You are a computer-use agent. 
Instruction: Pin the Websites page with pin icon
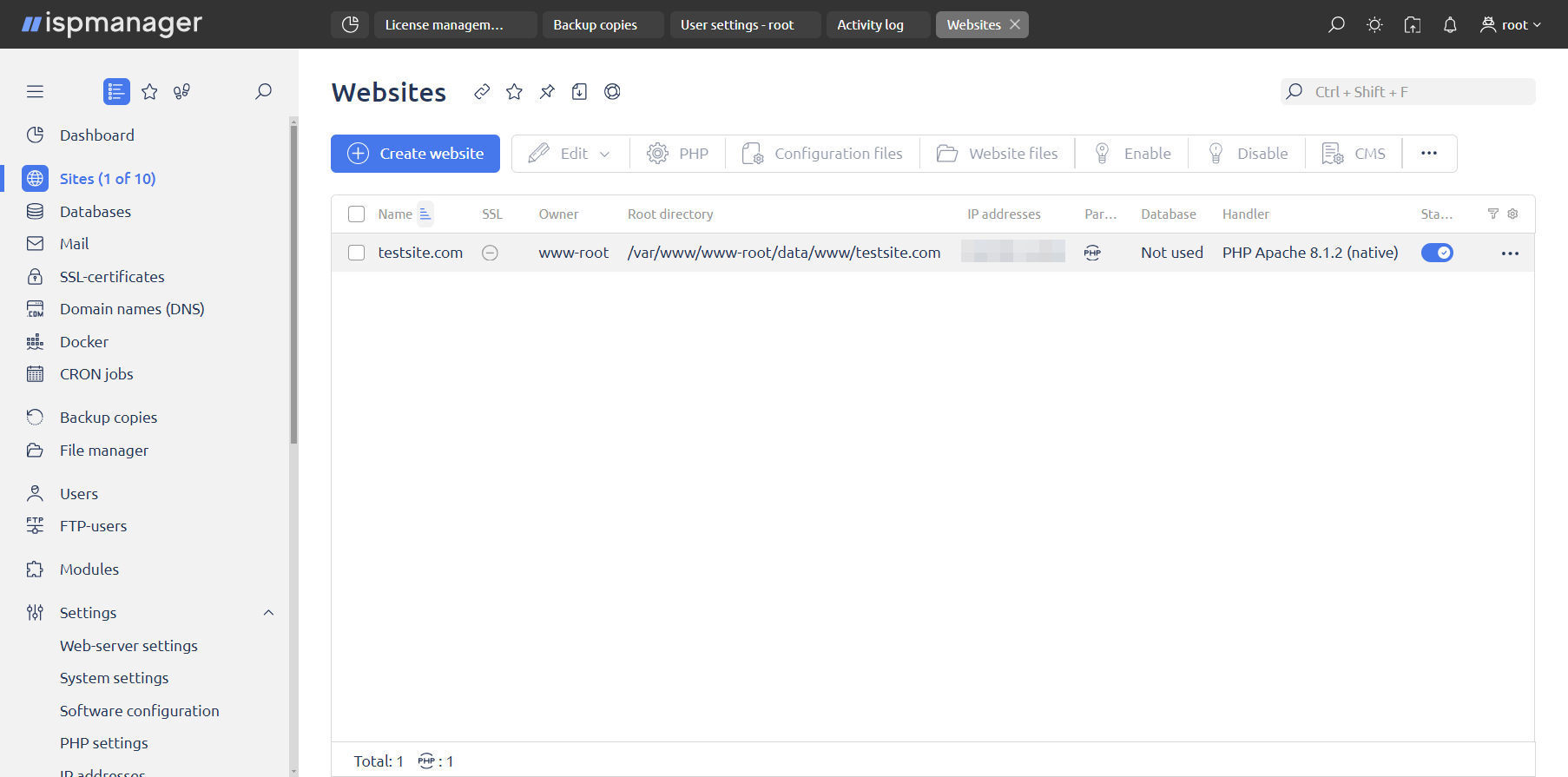pos(547,92)
